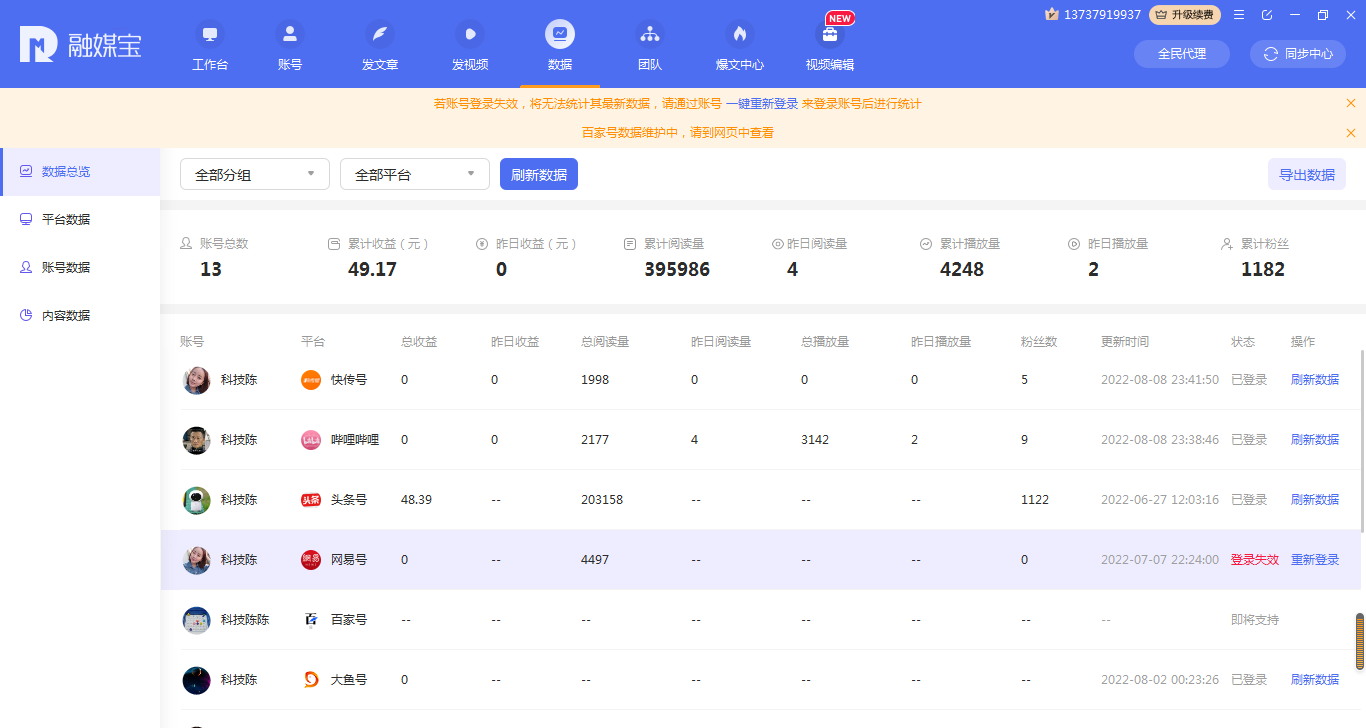Select 平台数据 in the sidebar
1366x728 pixels.
coord(80,220)
